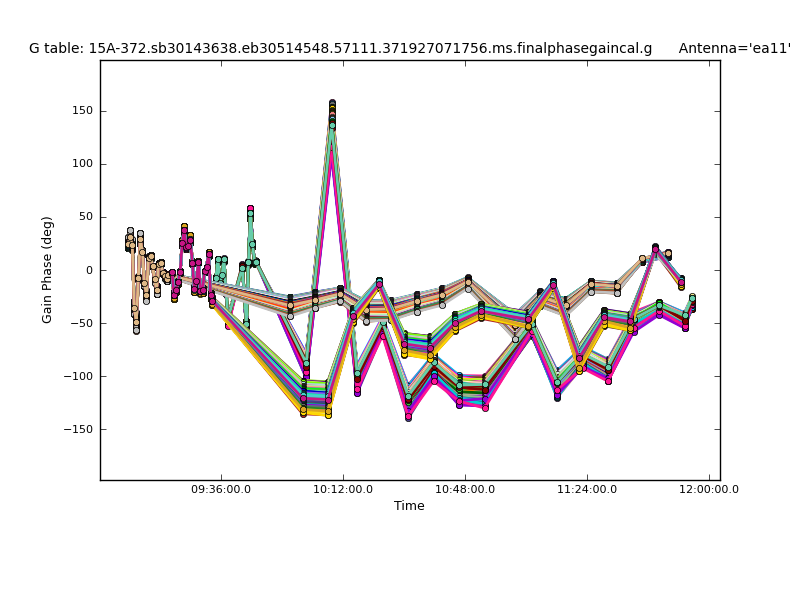Click the plot title starting with "G table"

340,48
